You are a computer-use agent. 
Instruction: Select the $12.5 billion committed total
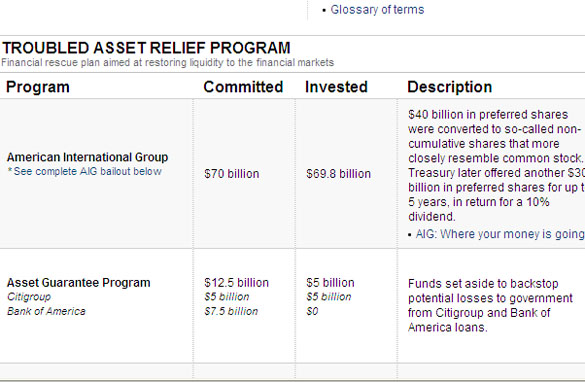click(237, 283)
